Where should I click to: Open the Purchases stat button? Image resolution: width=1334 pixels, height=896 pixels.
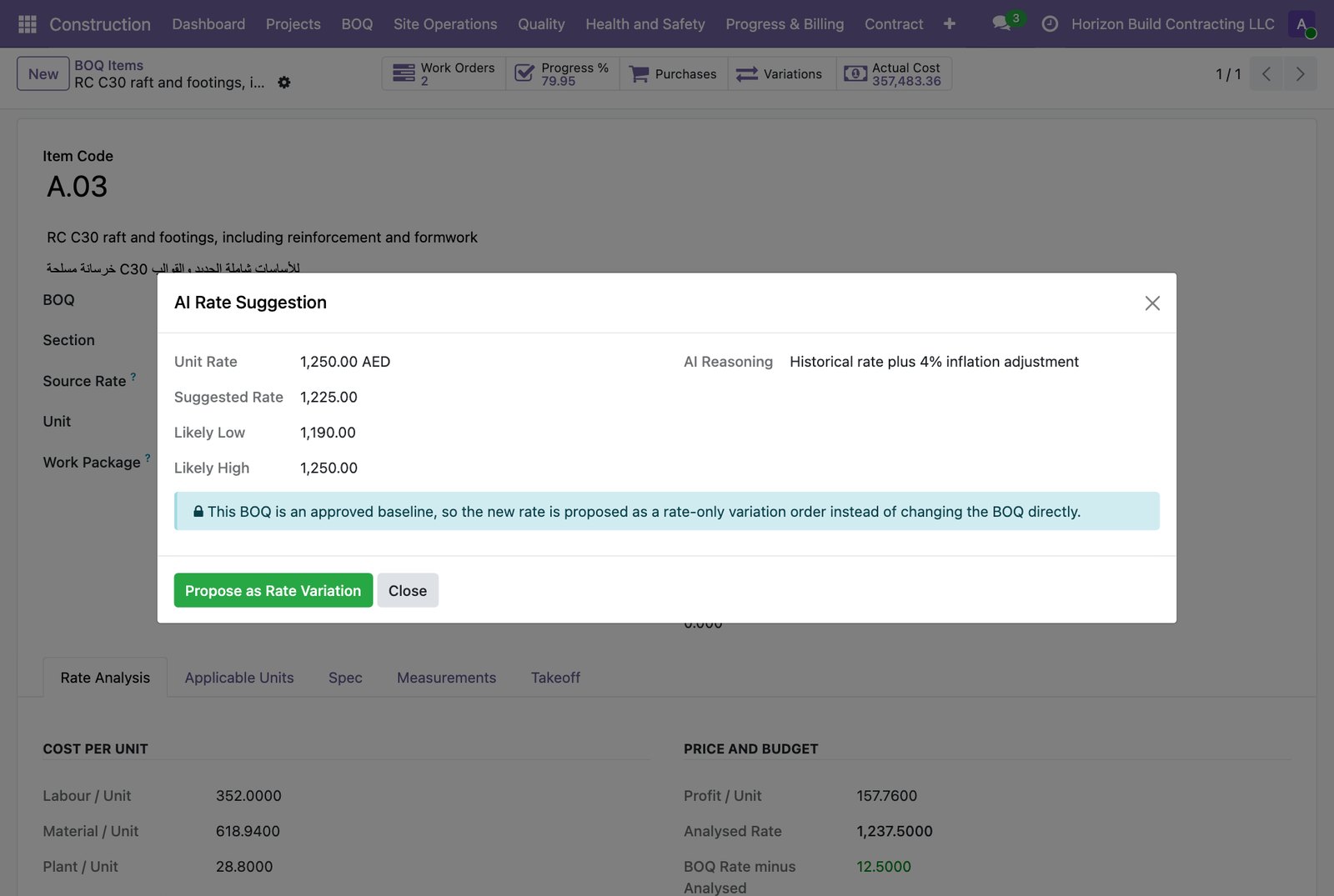coord(674,74)
